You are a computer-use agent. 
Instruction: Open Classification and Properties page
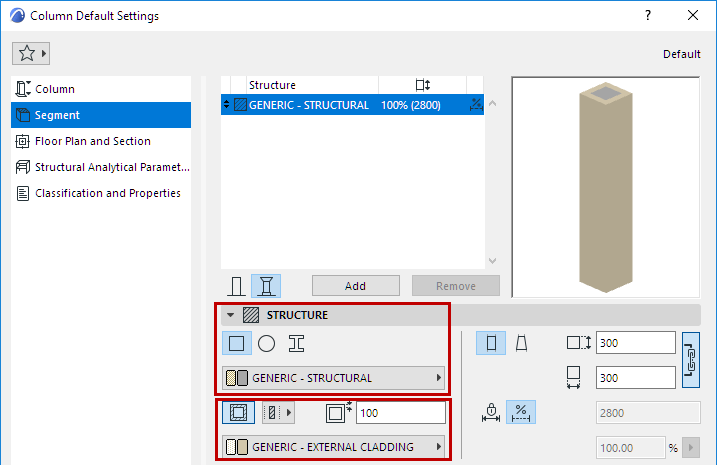[x=101, y=193]
